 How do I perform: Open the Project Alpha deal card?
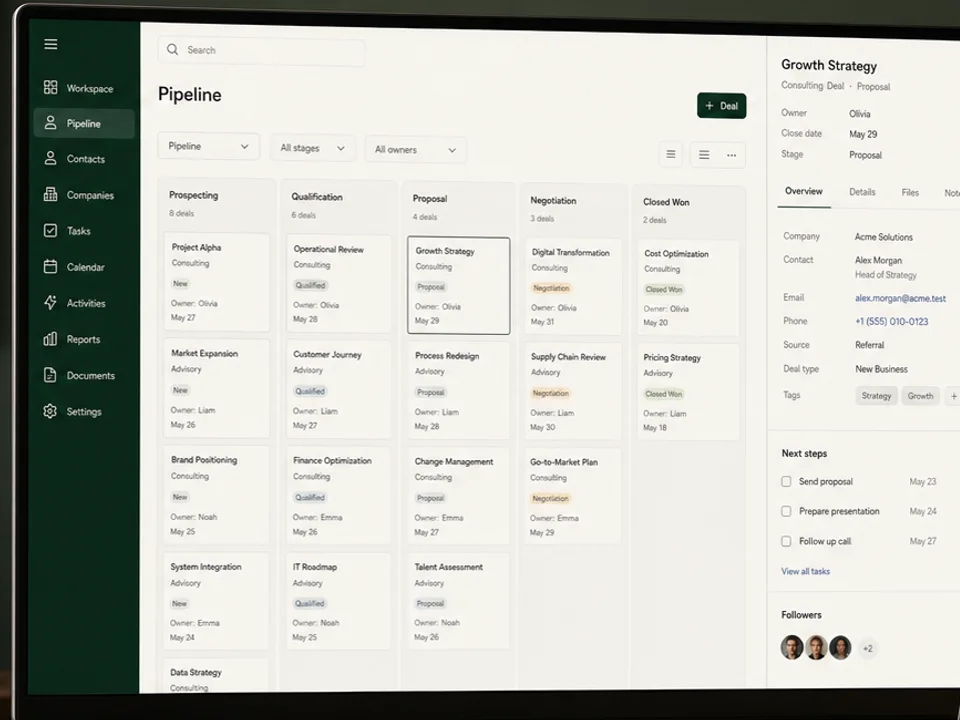pos(216,282)
